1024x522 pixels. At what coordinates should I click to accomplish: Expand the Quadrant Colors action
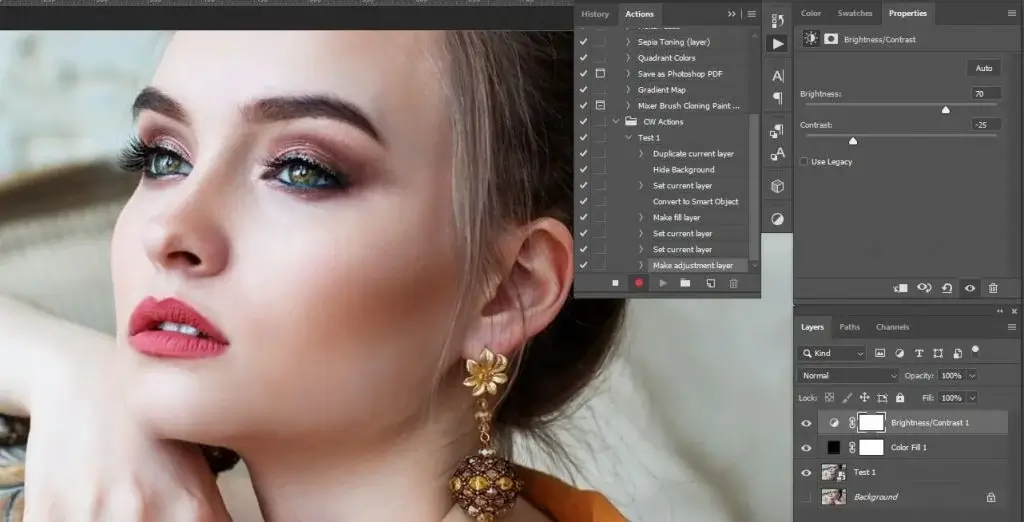(x=628, y=58)
